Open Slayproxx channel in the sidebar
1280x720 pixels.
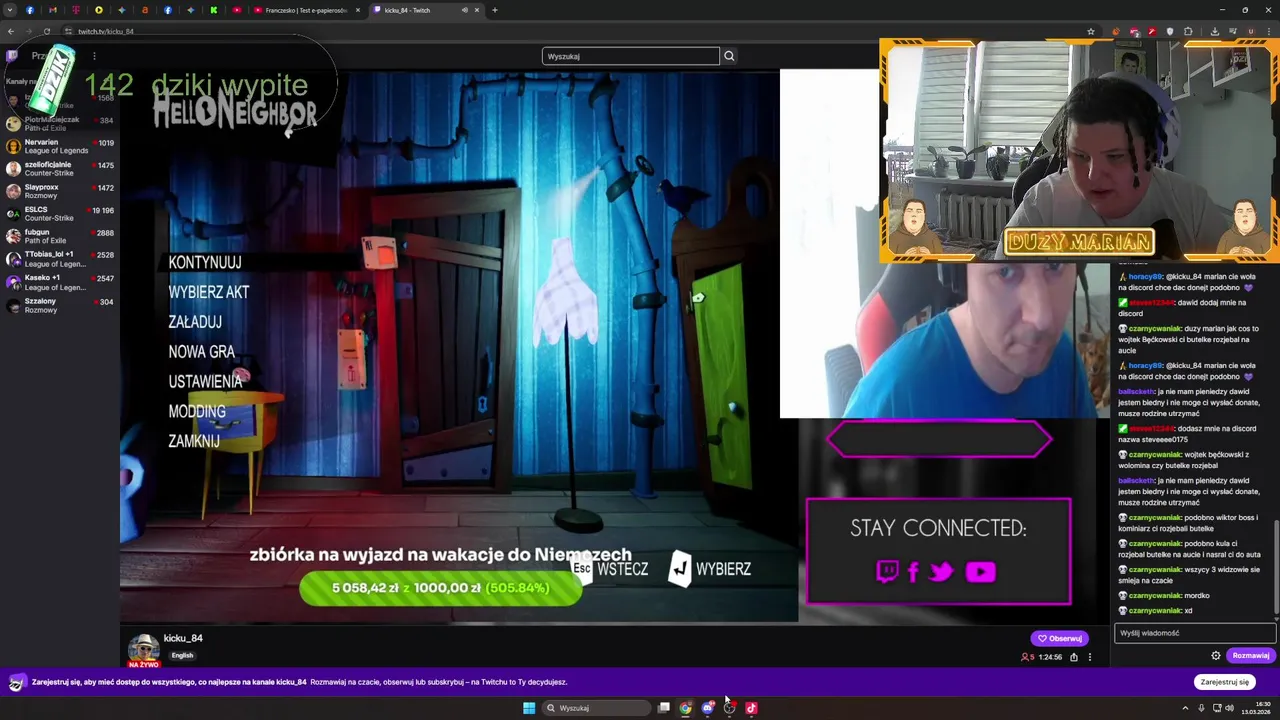pyautogui.click(x=60, y=191)
